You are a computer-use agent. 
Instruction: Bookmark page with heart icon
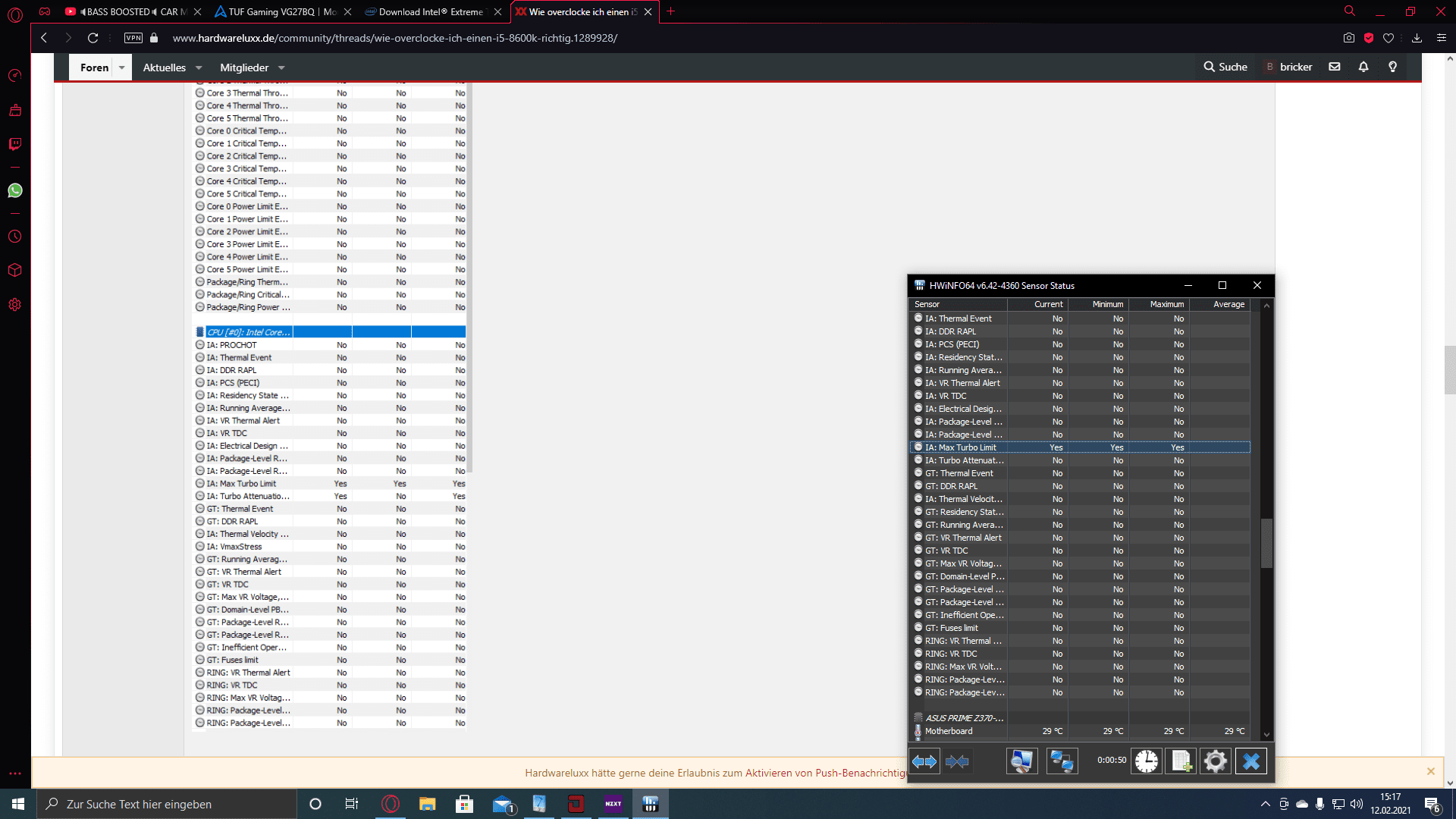[x=1389, y=38]
